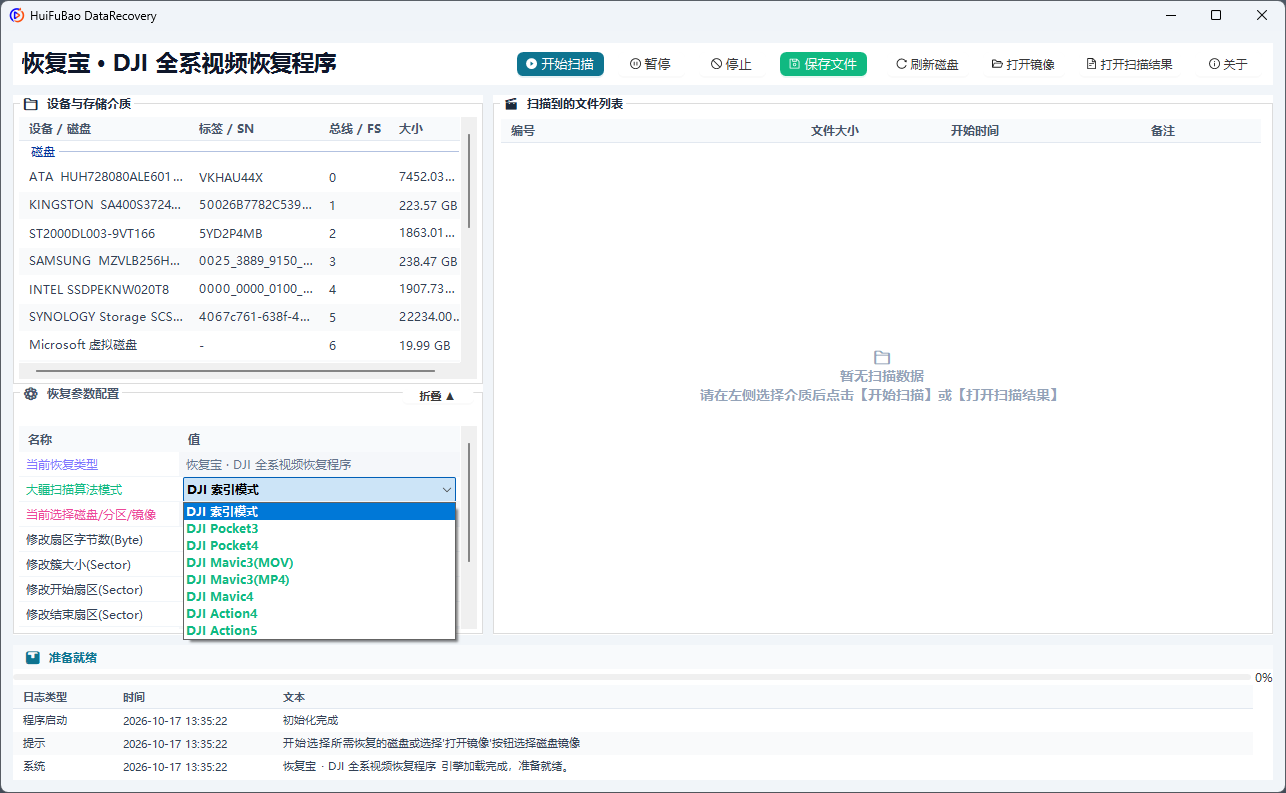1286x793 pixels.
Task: Click the gear icon beside 恢复参数配置
Action: click(x=31, y=394)
